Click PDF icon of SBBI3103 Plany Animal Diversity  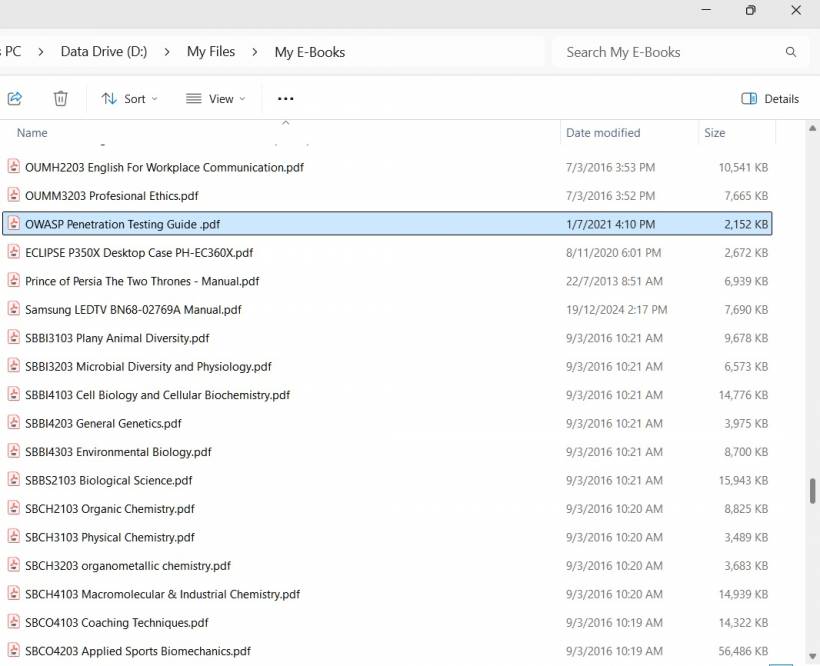[14, 337]
